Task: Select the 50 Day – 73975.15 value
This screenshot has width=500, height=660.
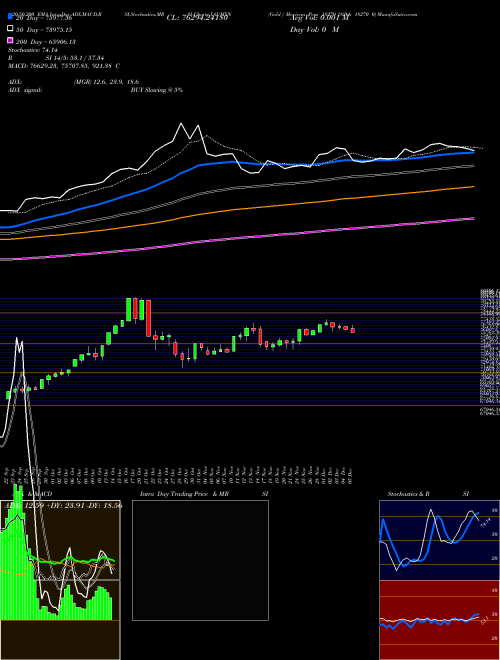Action: [44, 29]
